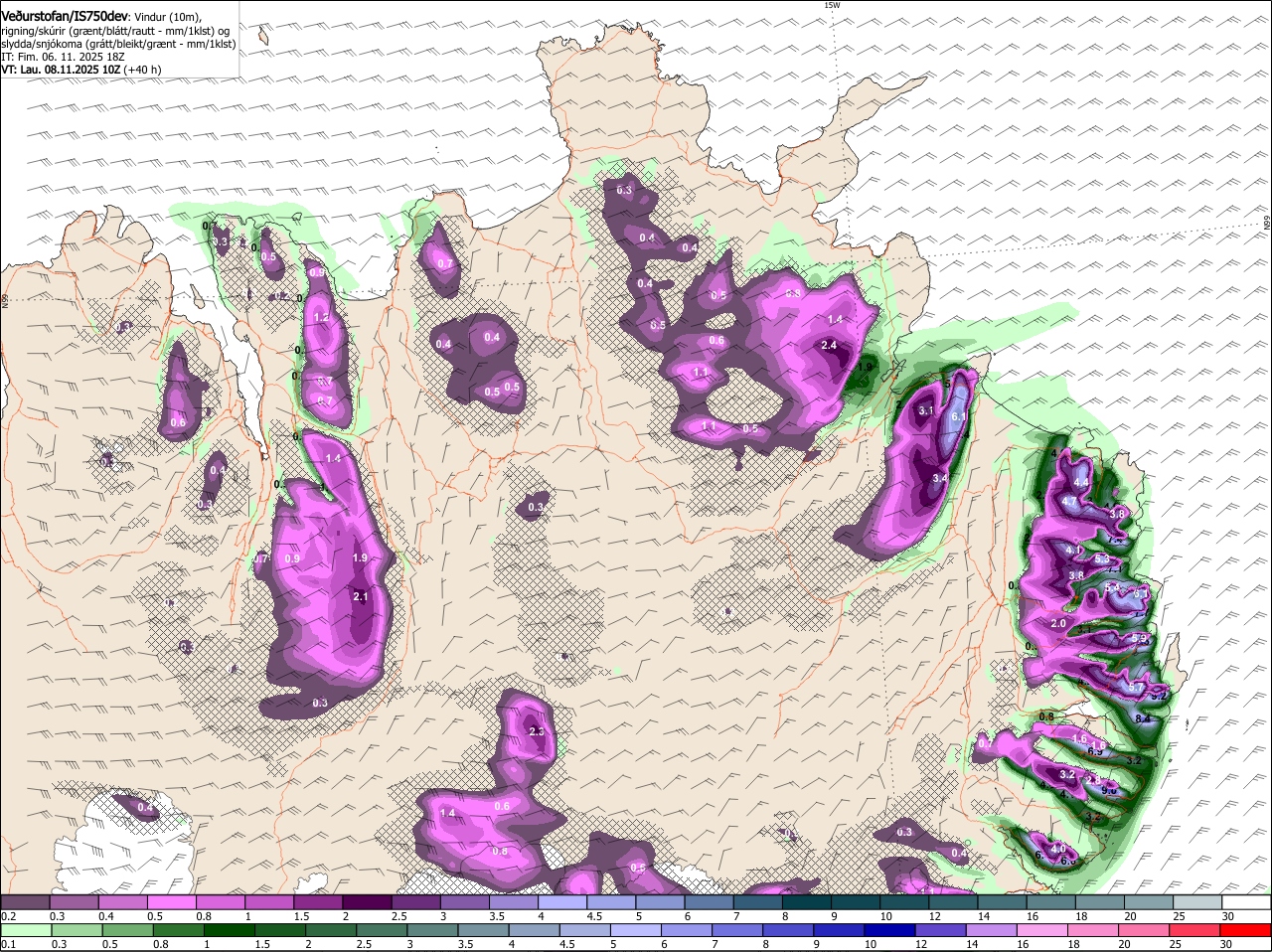Click the 15W longitude label at top
This screenshot has height=952, width=1272.
coord(832,5)
